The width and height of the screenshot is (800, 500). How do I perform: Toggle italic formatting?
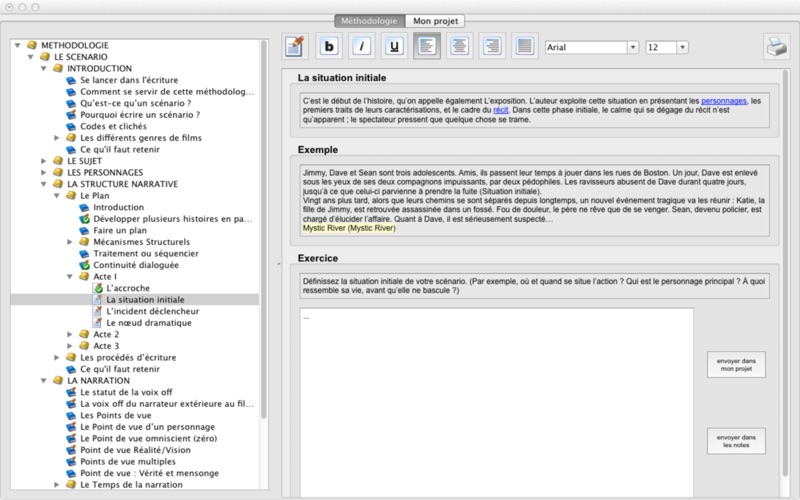tap(362, 46)
